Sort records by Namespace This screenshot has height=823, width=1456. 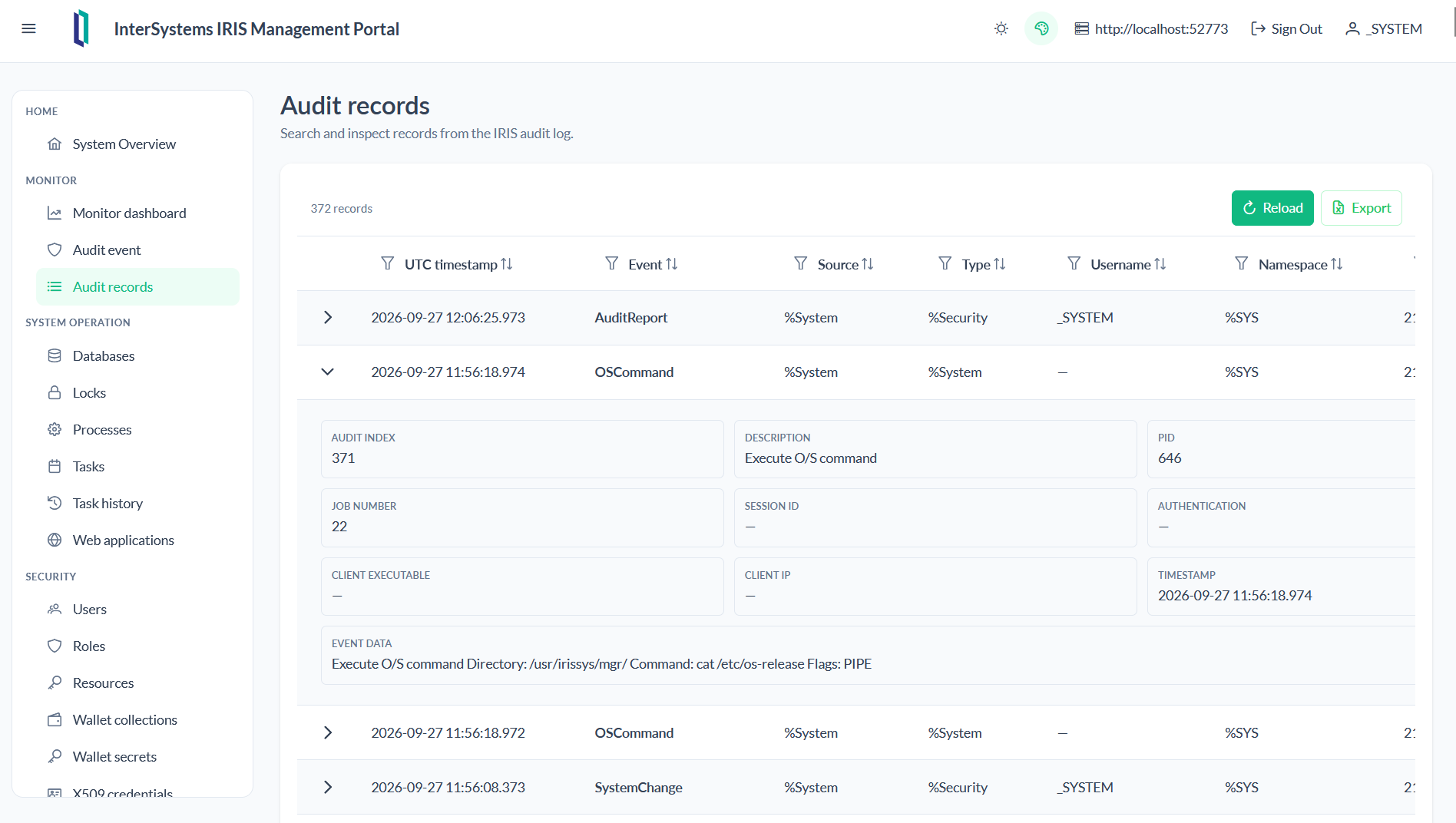tap(1337, 264)
